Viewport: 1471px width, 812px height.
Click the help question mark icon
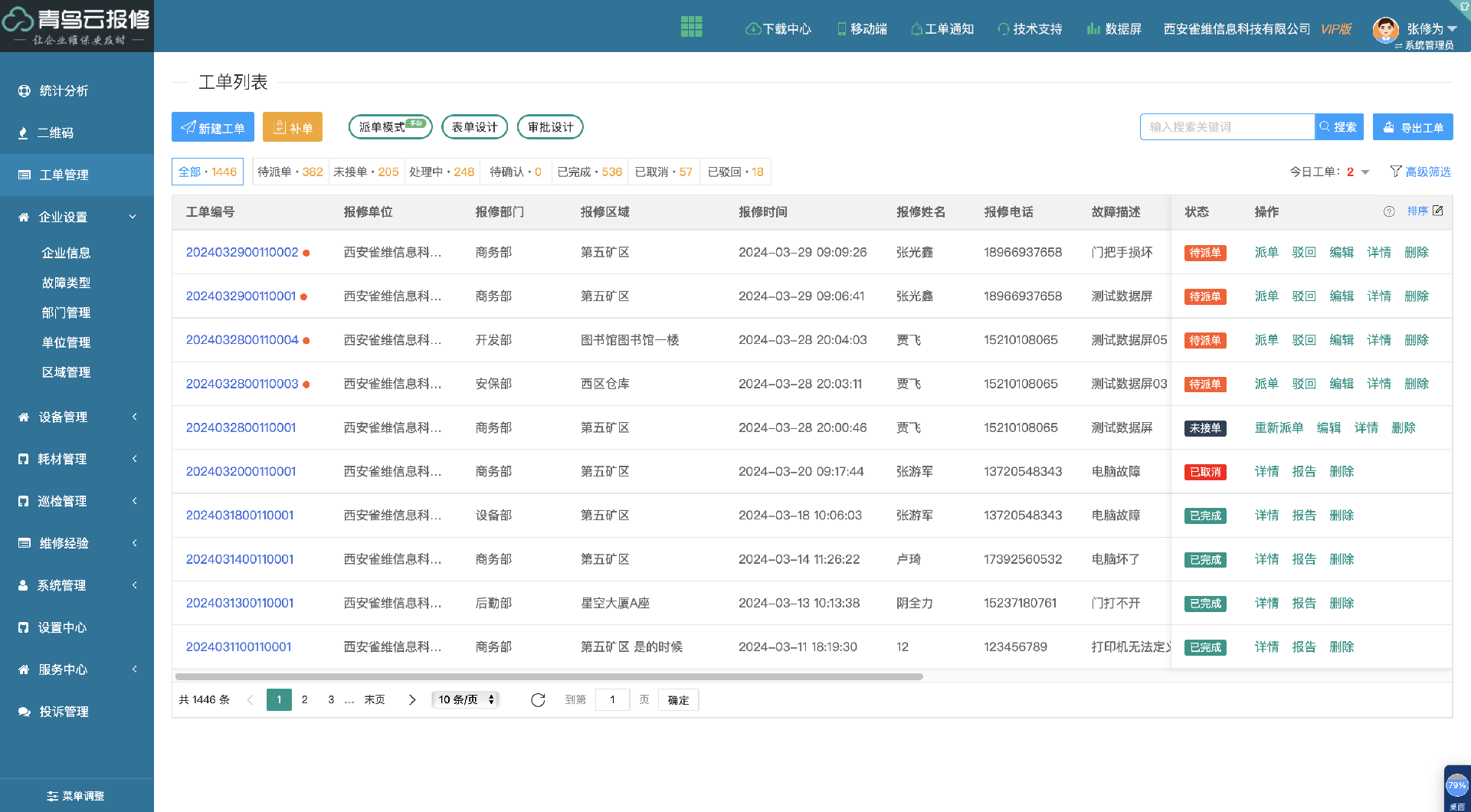[1389, 211]
